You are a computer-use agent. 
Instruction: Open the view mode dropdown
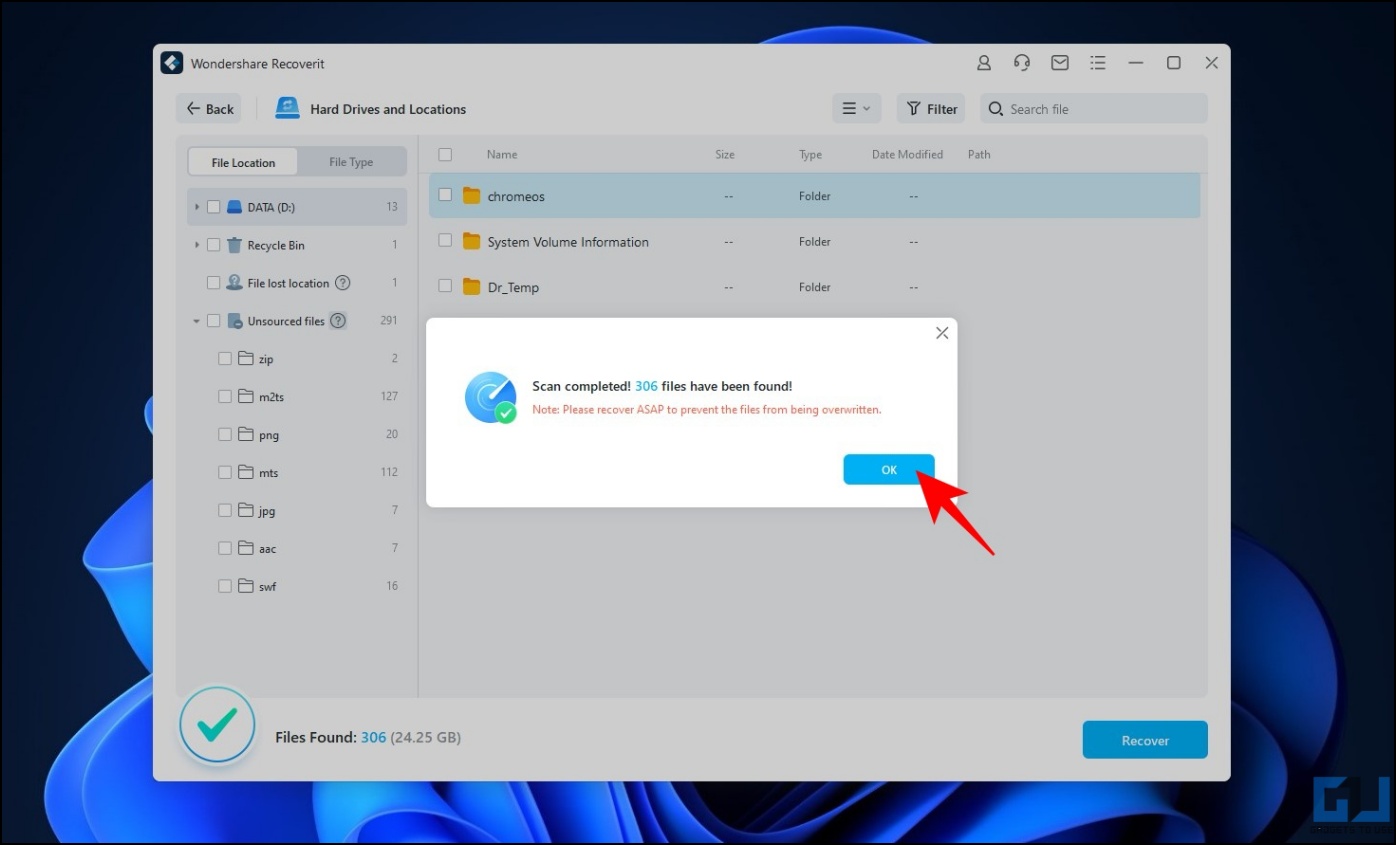856,109
